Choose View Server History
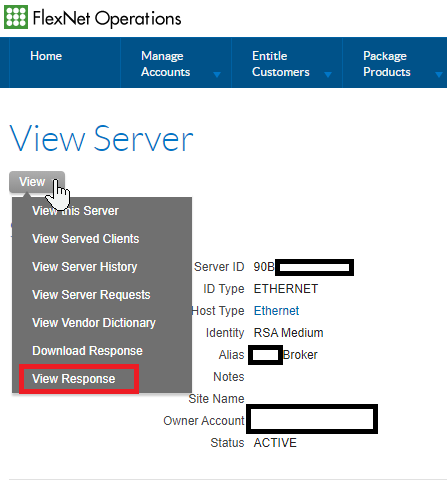Viewport: 447px width, 489px height. [x=85, y=267]
